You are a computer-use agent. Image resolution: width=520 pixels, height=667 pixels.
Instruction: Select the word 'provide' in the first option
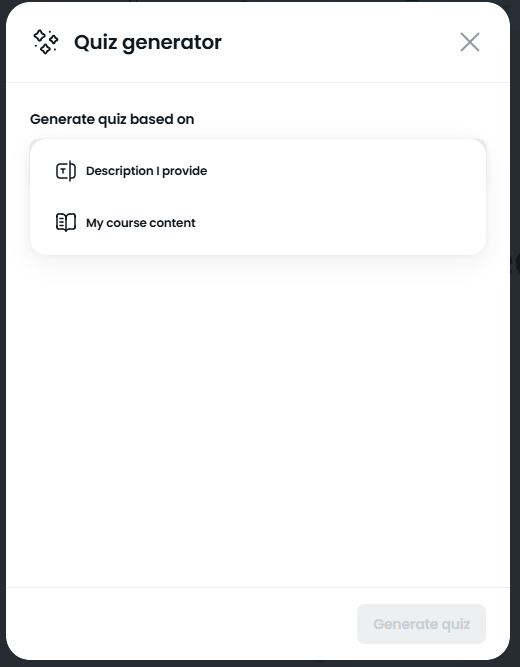tap(185, 171)
